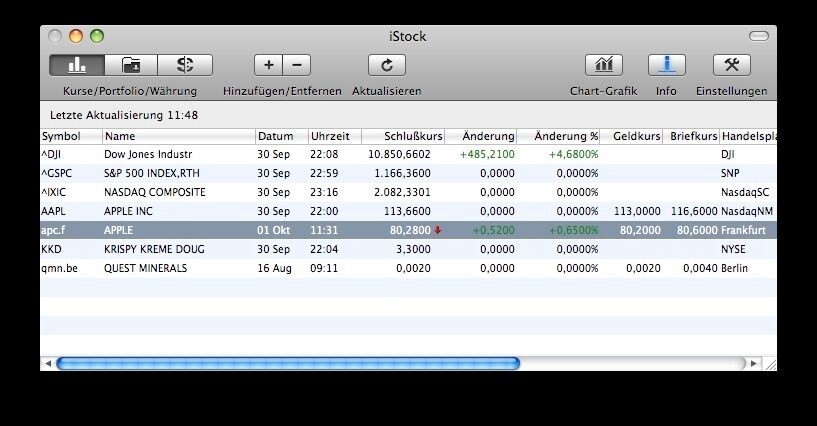Sort by Änderung % column header
This screenshot has height=426, width=817.
559,136
